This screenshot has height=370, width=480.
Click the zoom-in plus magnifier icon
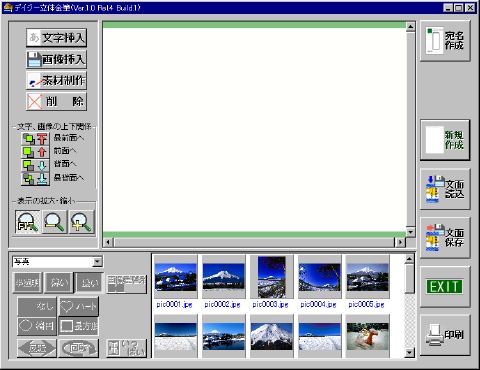82,222
